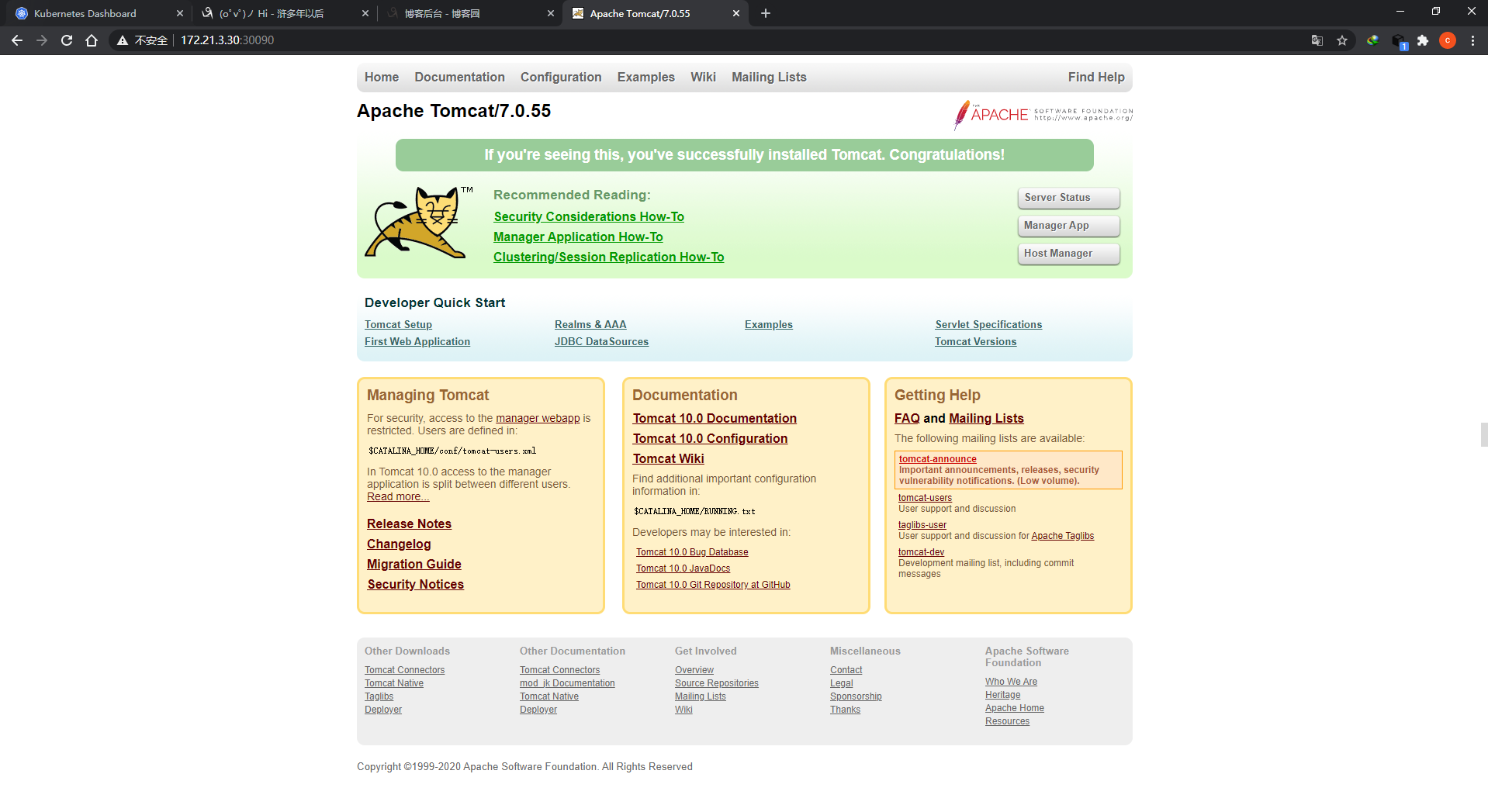1488x812 pixels.
Task: Open the Servlet Specifications link
Action: click(x=988, y=325)
